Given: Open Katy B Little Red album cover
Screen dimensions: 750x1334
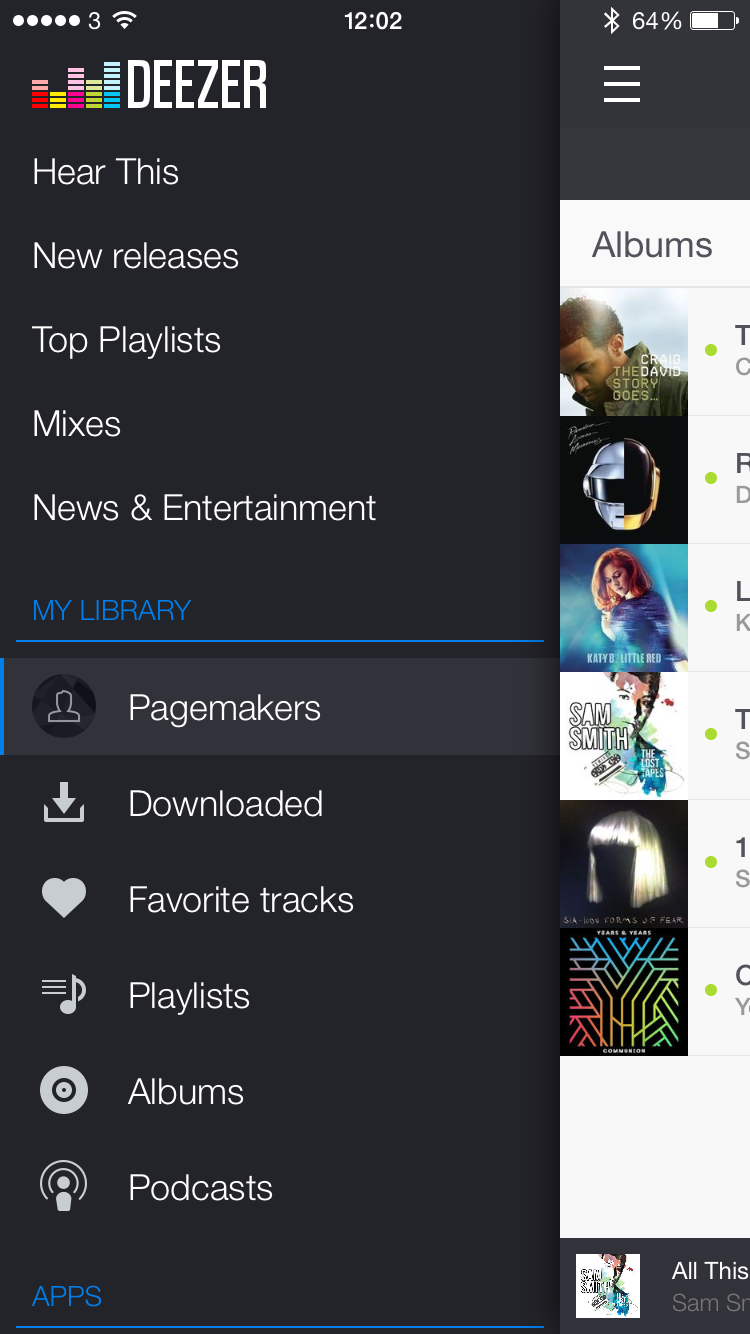Looking at the screenshot, I should 624,608.
